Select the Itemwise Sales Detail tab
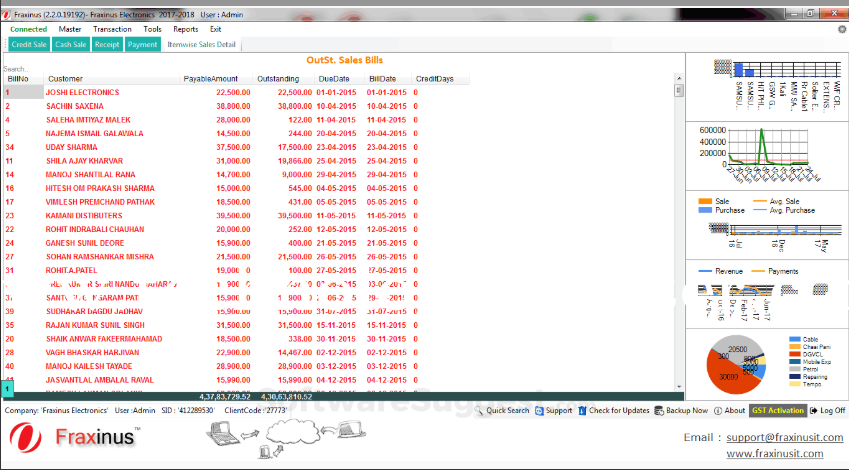This screenshot has height=470, width=849. pyautogui.click(x=201, y=44)
